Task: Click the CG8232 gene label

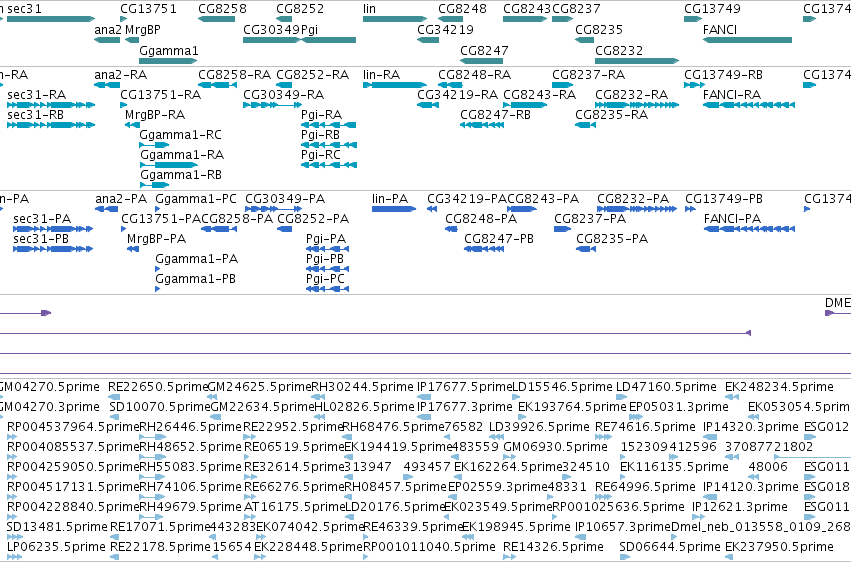Action: (619, 50)
